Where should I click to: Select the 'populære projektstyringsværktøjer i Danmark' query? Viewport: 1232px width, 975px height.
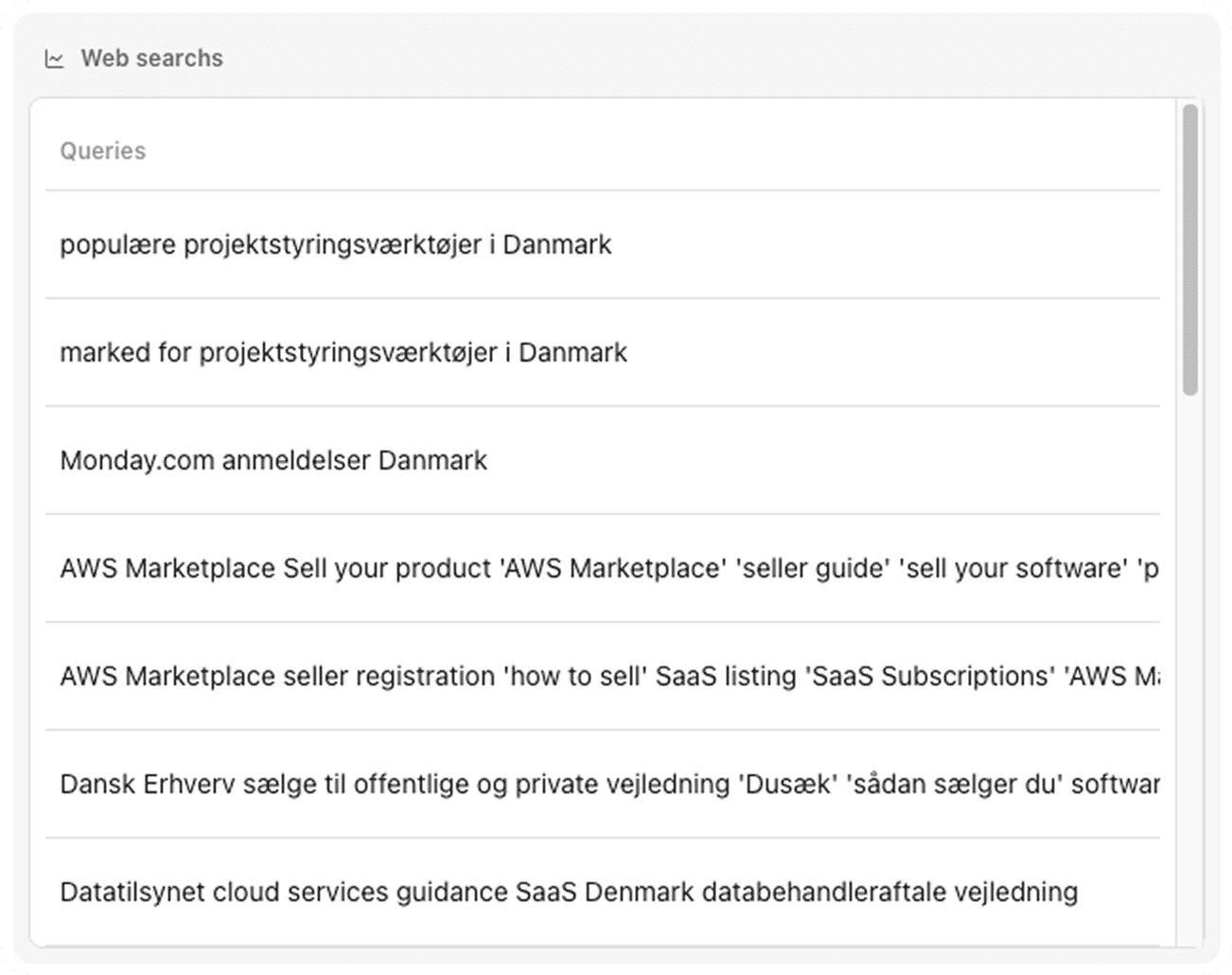[336, 245]
